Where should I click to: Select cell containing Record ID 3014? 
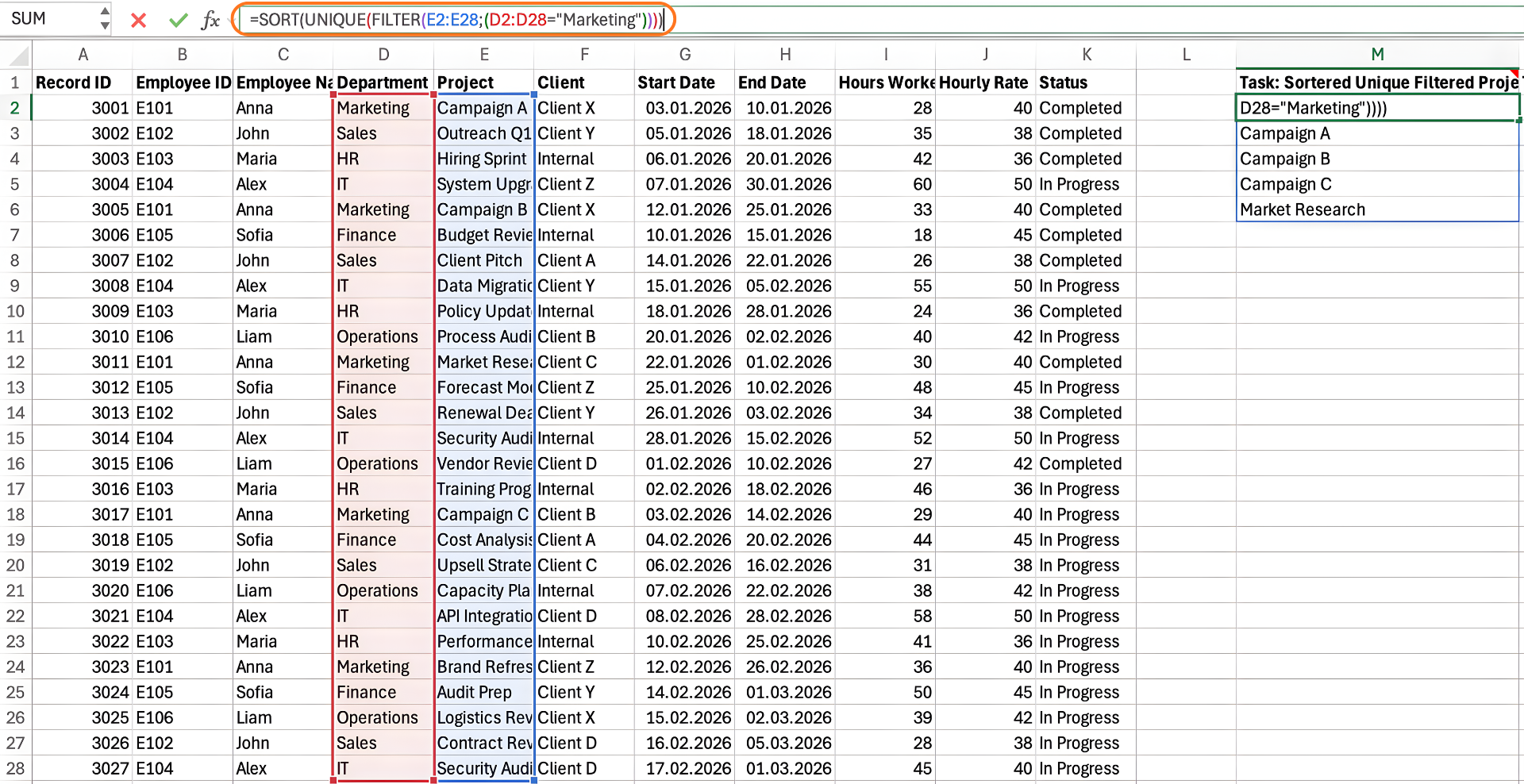coord(82,438)
